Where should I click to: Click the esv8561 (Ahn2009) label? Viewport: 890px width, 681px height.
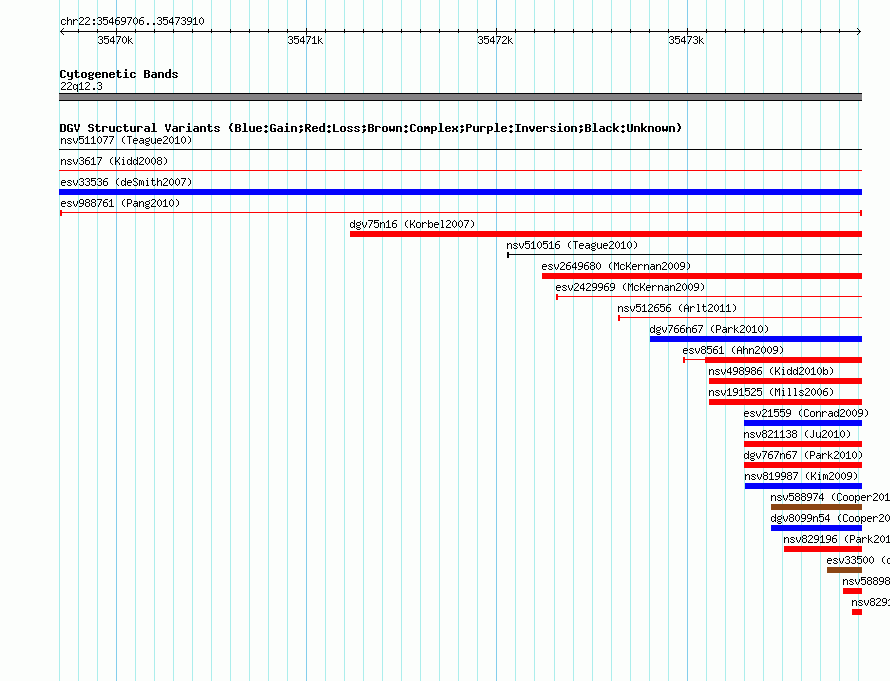coord(733,350)
